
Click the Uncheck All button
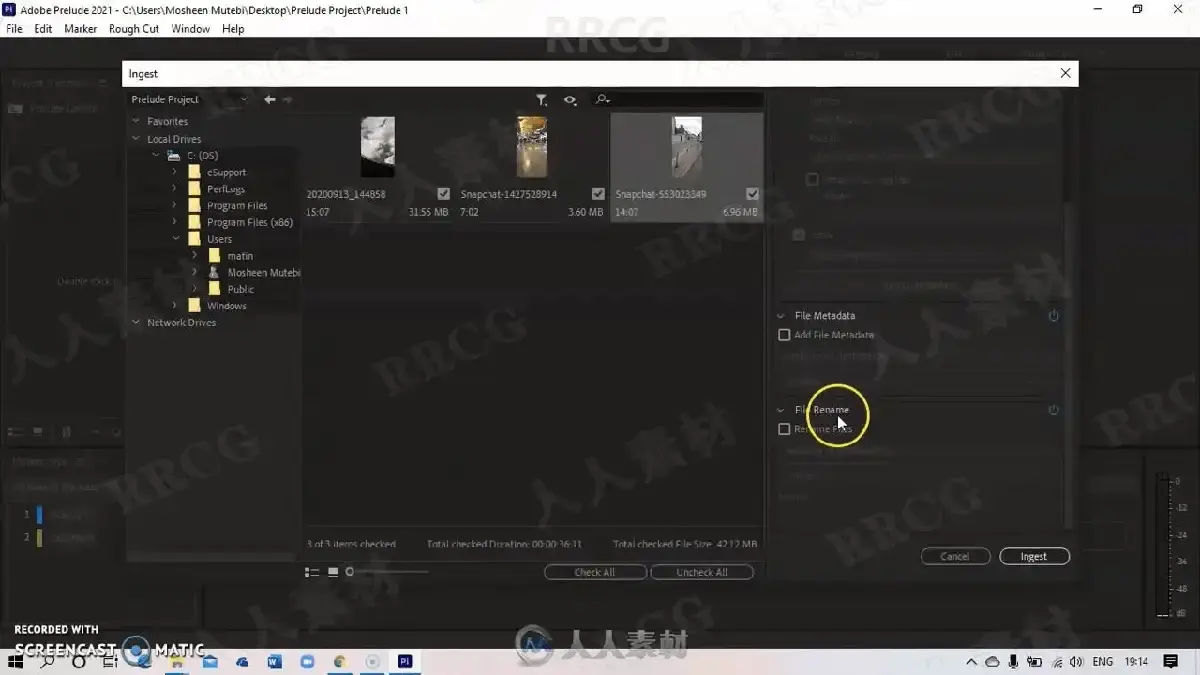702,572
